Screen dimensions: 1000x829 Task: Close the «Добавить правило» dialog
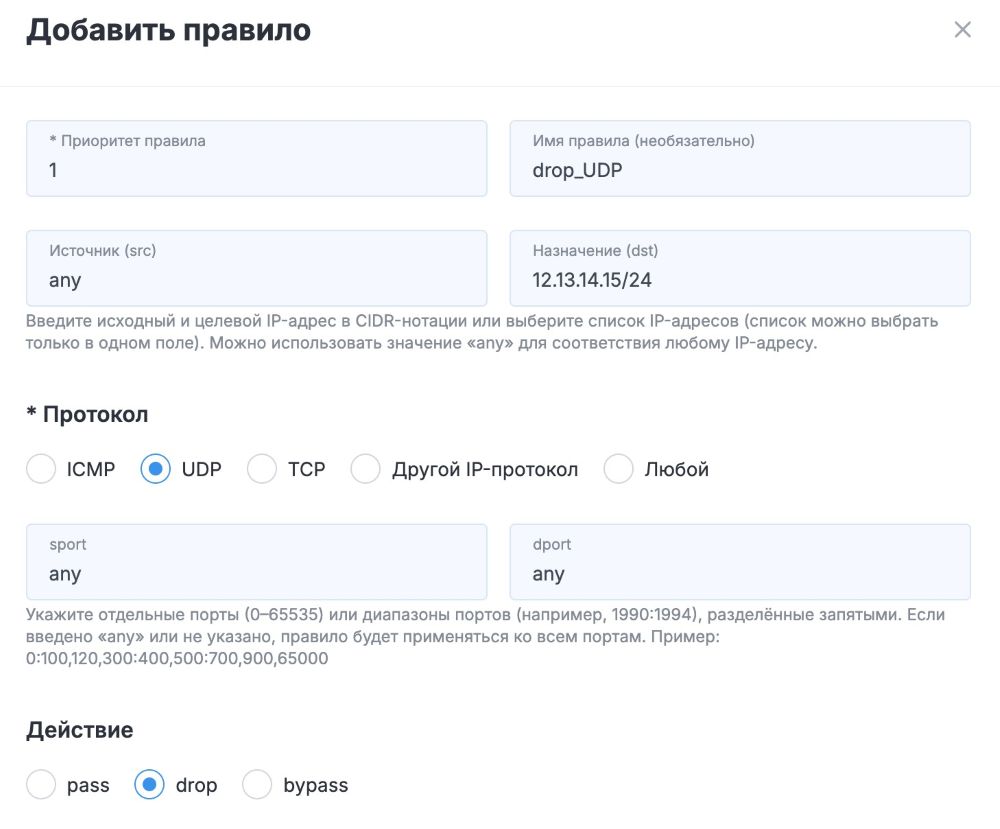pyautogui.click(x=962, y=29)
